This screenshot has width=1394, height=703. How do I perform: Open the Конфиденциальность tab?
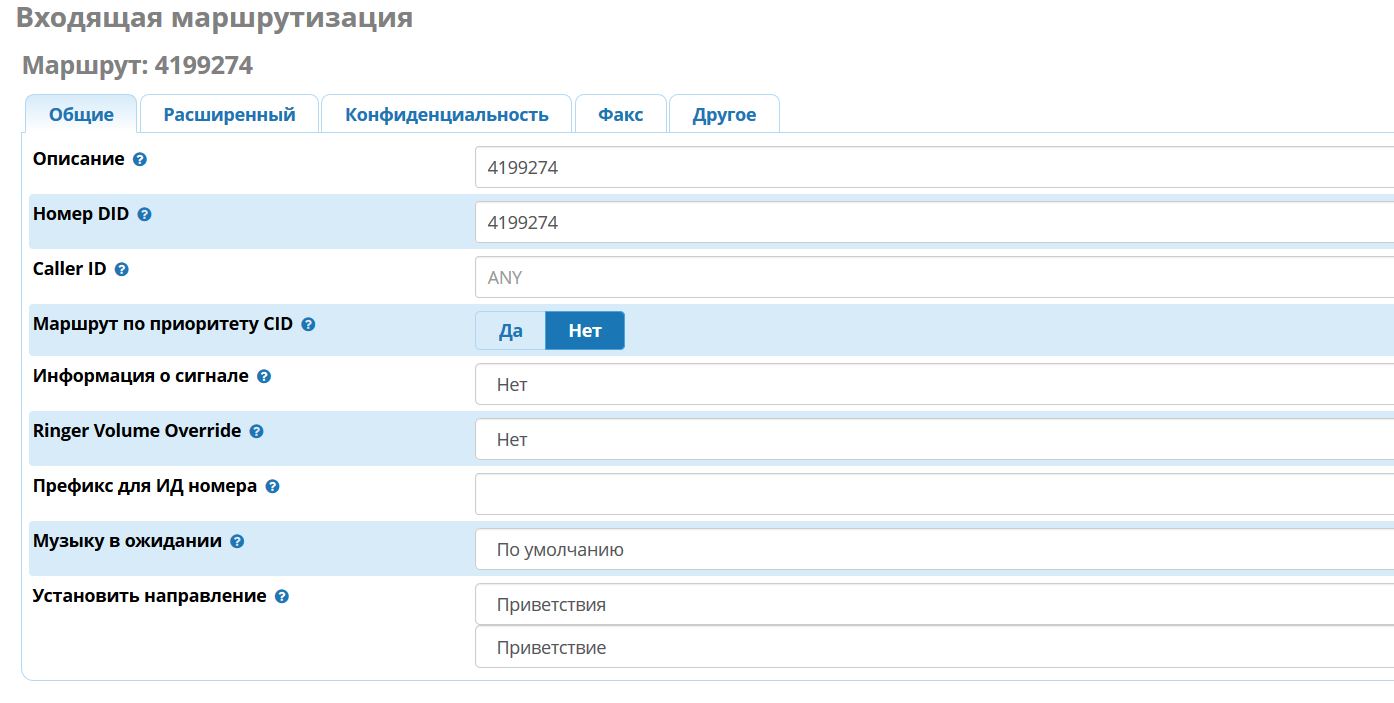coord(446,114)
